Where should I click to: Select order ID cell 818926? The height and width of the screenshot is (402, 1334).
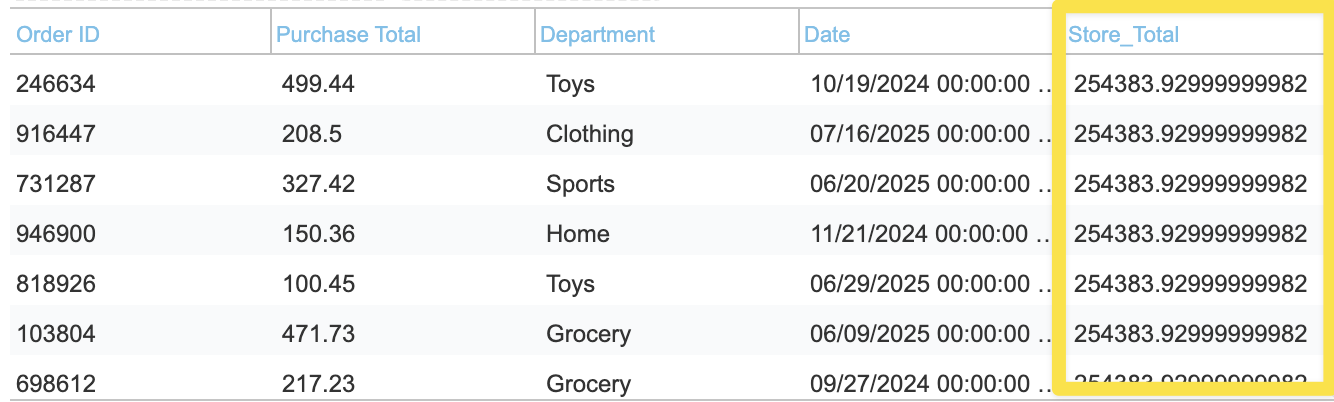click(x=56, y=284)
